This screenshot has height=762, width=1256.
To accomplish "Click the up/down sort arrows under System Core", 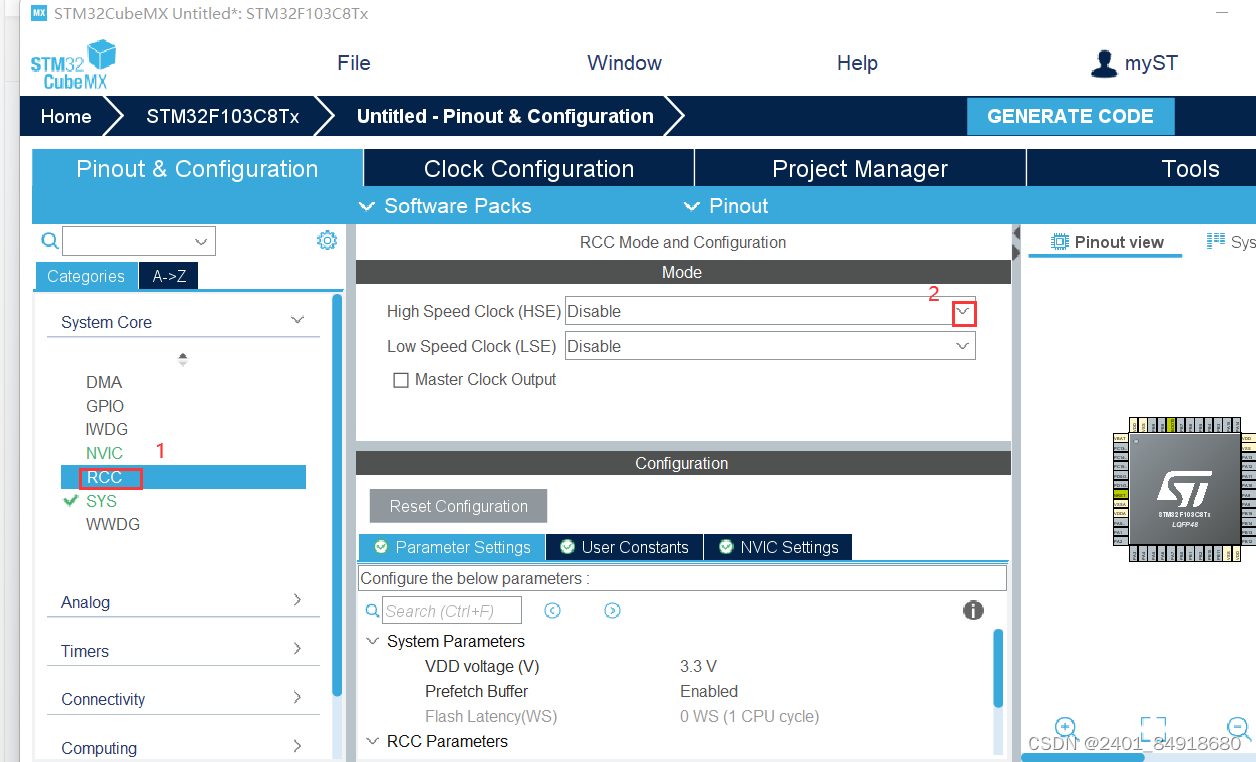I will point(182,359).
